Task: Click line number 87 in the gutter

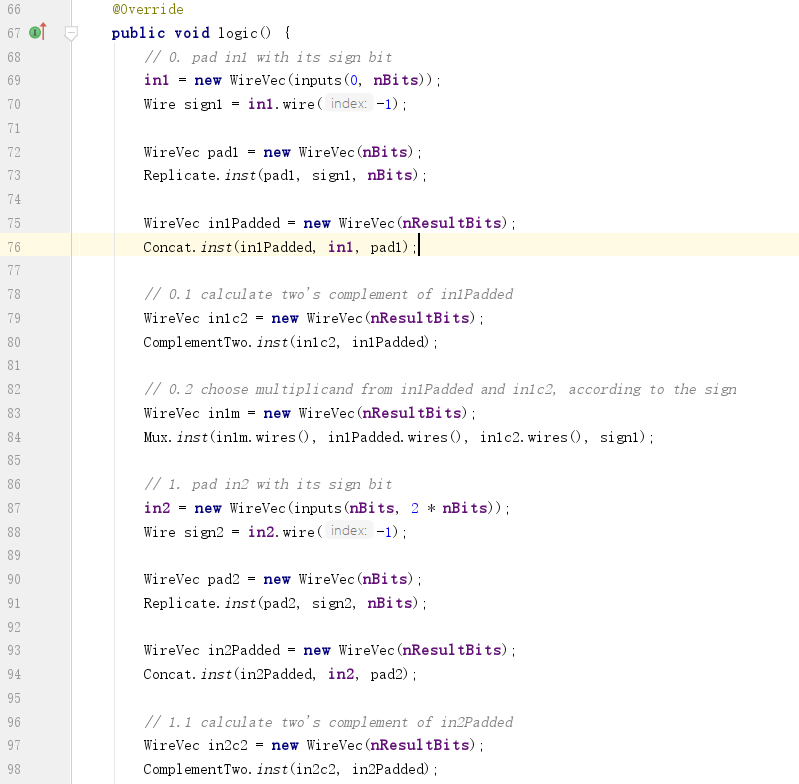Action: tap(14, 508)
